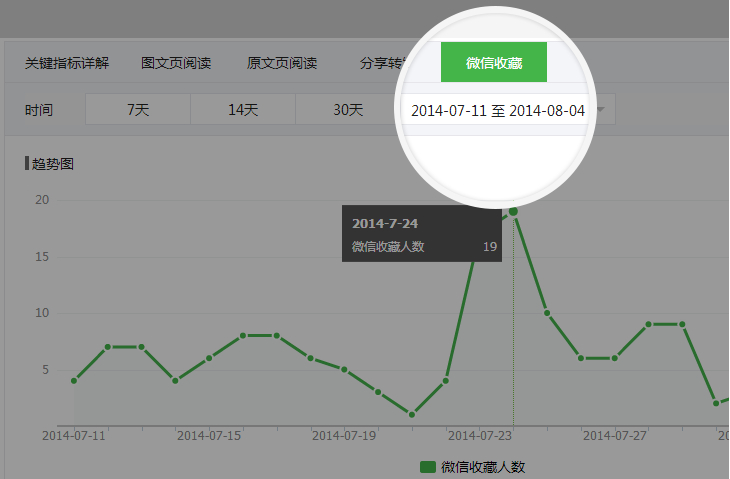Image resolution: width=730 pixels, height=479 pixels.
Task: Click the y-axis value 20
Action: point(42,200)
